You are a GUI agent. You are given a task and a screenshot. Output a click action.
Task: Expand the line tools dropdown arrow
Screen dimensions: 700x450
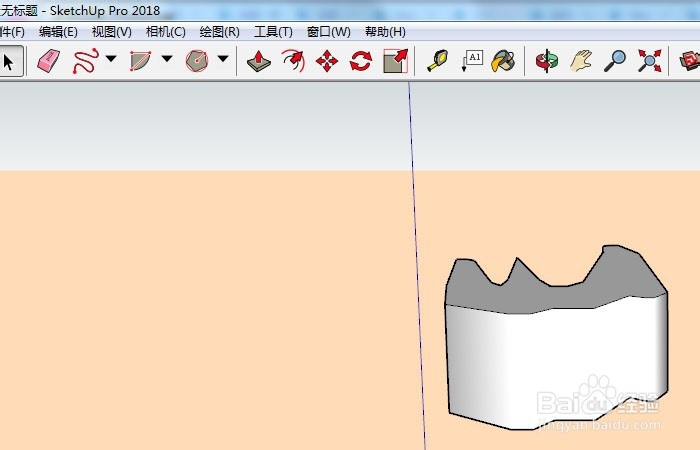pos(111,58)
